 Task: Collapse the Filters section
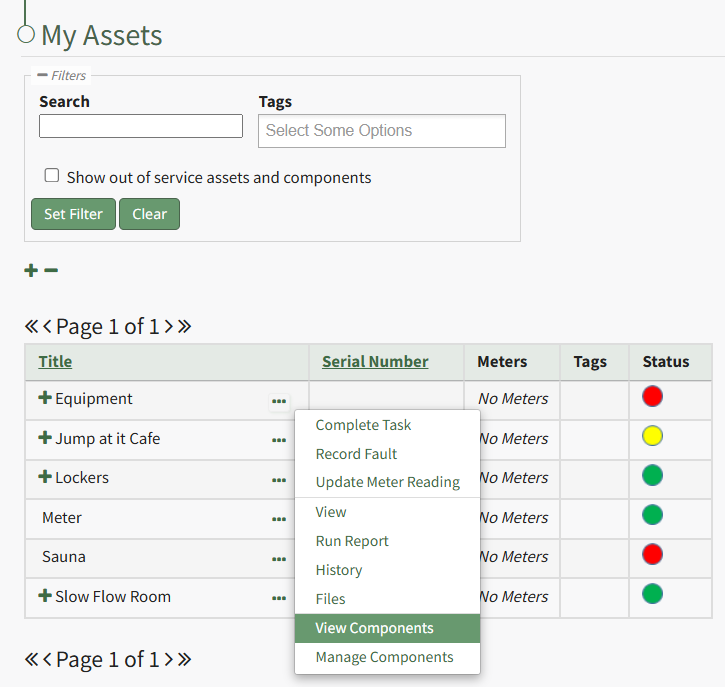click(42, 75)
